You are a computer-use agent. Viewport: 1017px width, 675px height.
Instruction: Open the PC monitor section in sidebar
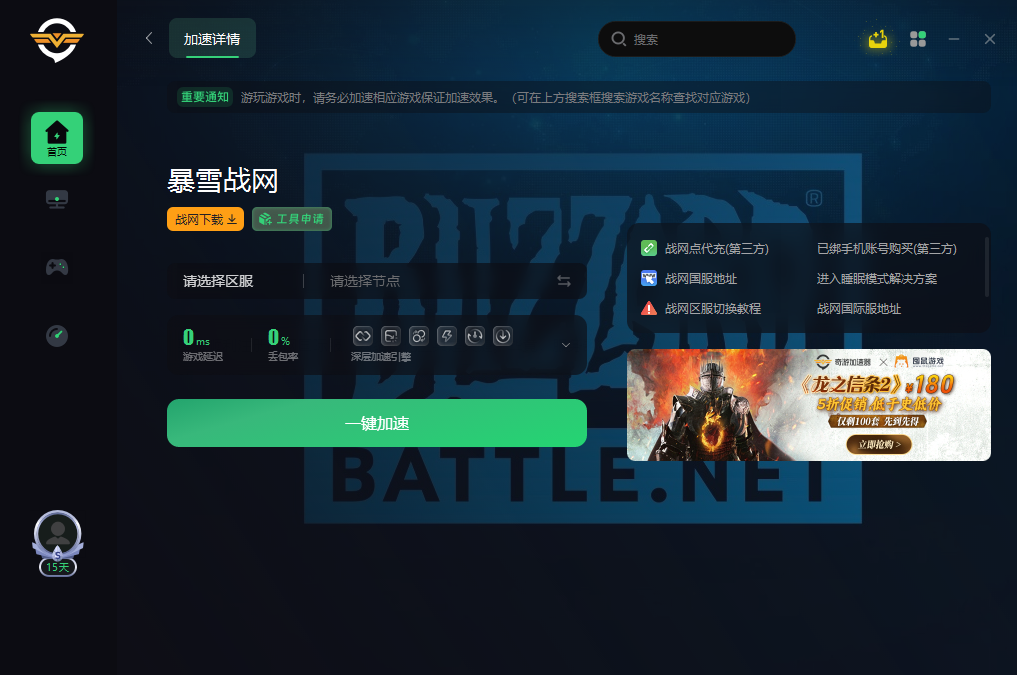(57, 199)
